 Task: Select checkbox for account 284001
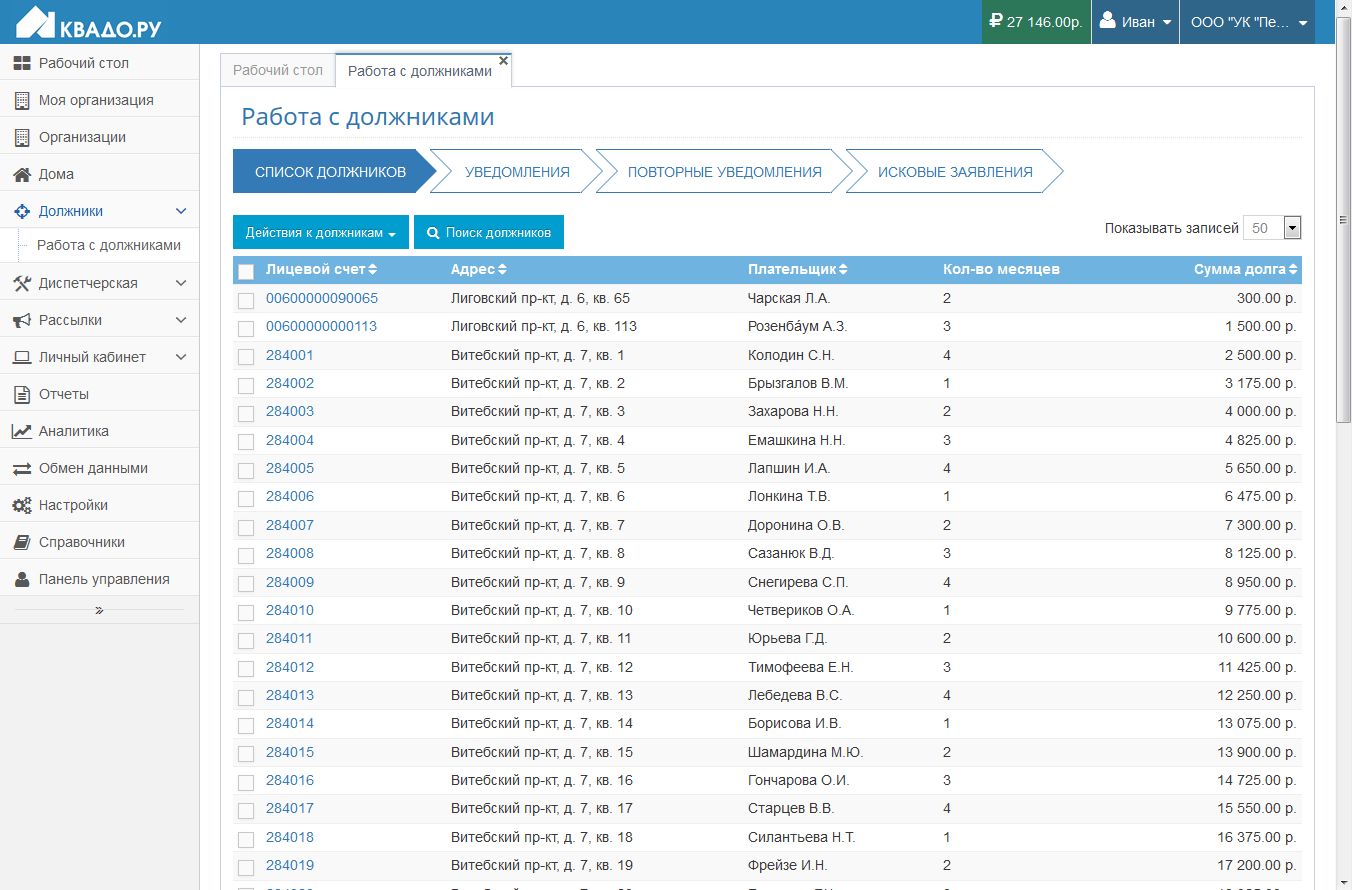pos(246,357)
